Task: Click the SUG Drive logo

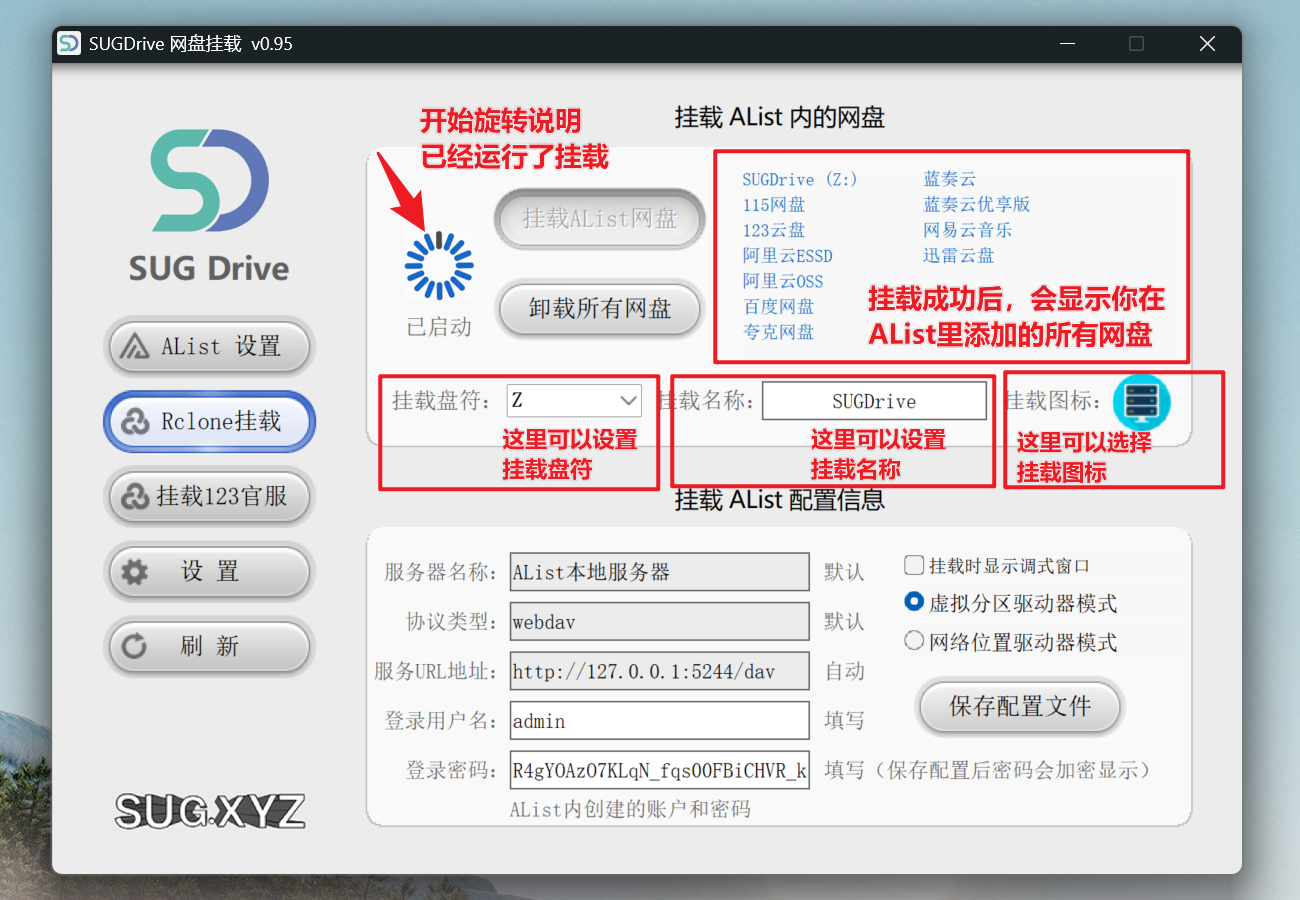Action: (209, 205)
